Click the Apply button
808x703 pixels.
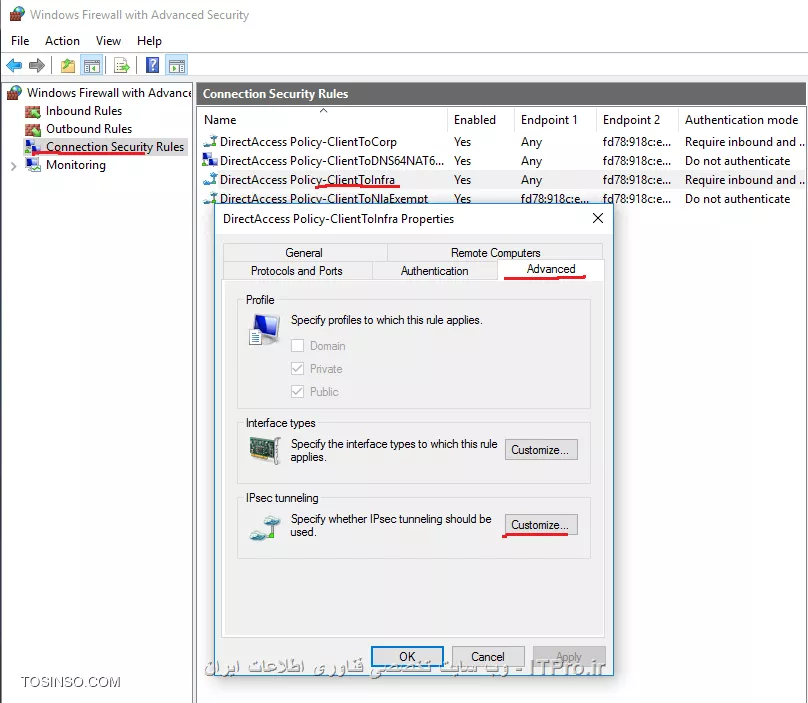[x=569, y=656]
